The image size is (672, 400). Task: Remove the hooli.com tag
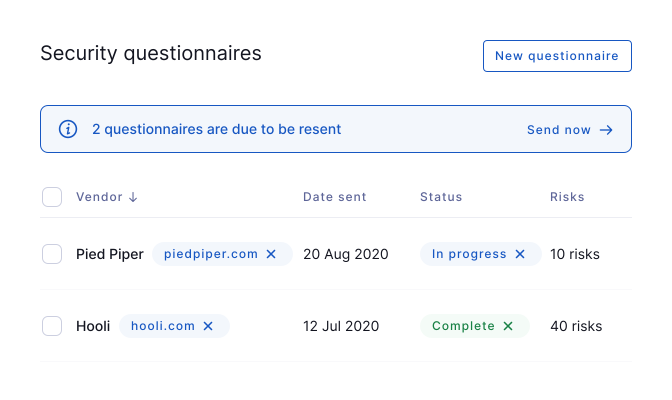(x=208, y=326)
